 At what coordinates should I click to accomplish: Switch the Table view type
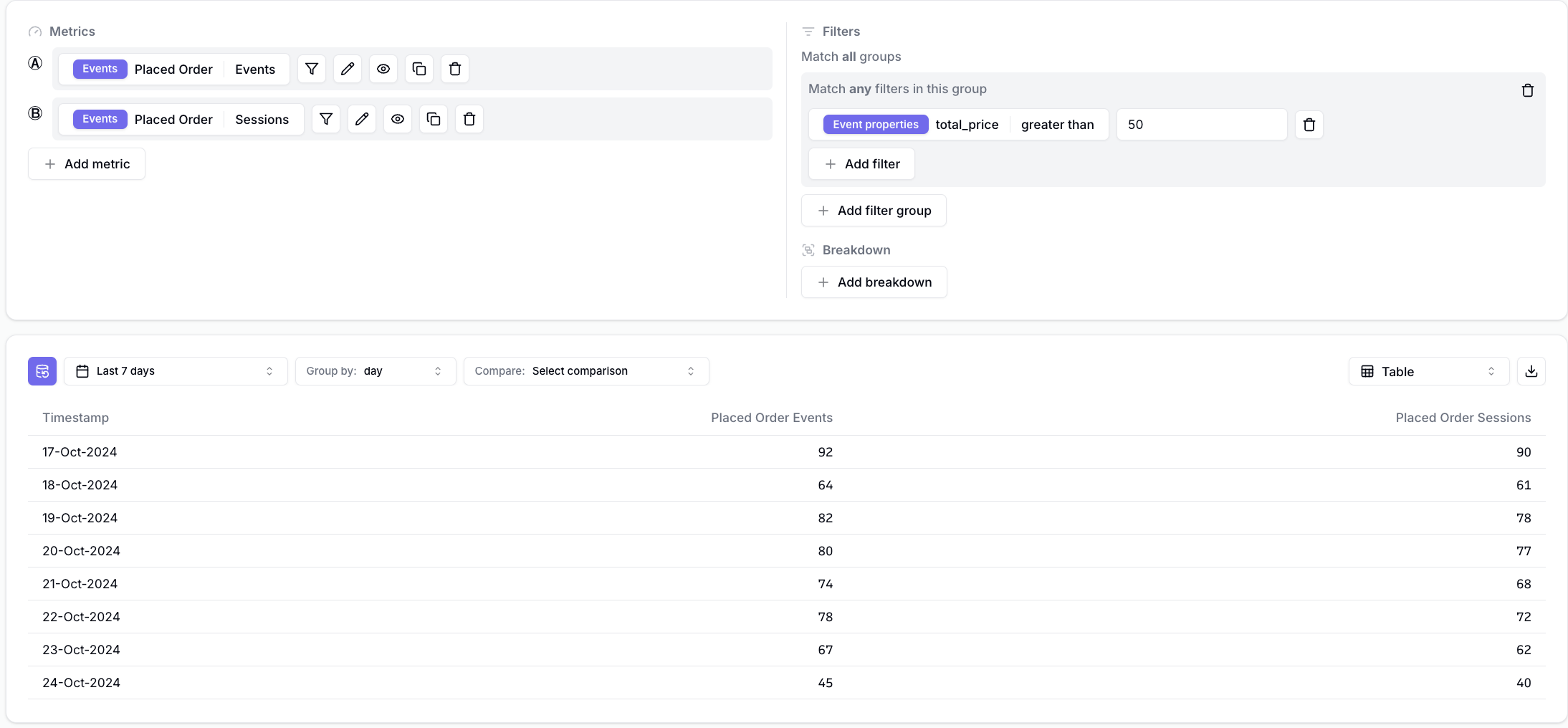tap(1428, 370)
